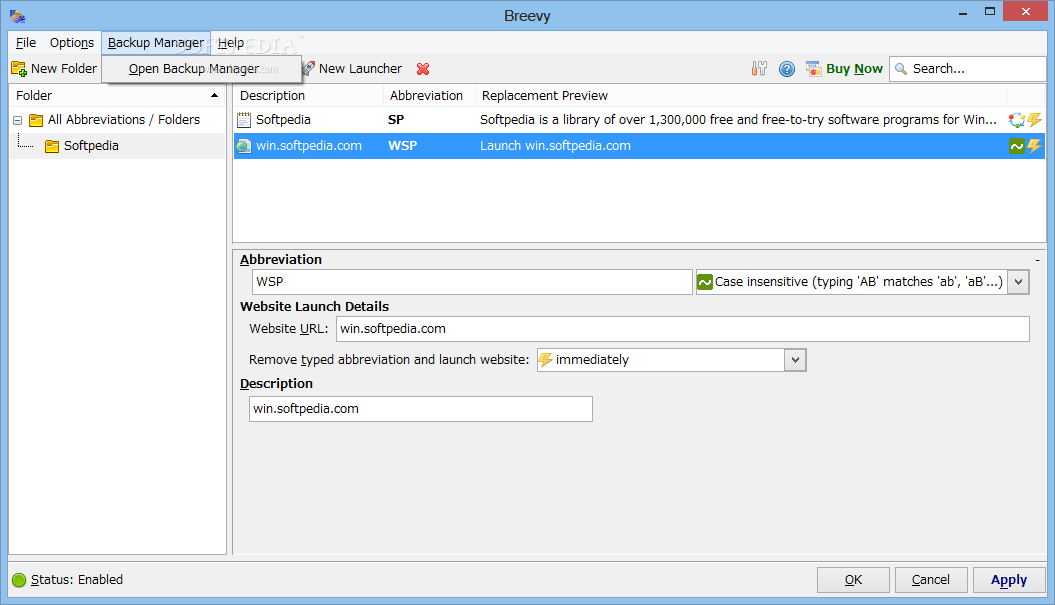This screenshot has width=1055, height=605.
Task: Open the File menu
Action: coord(26,43)
